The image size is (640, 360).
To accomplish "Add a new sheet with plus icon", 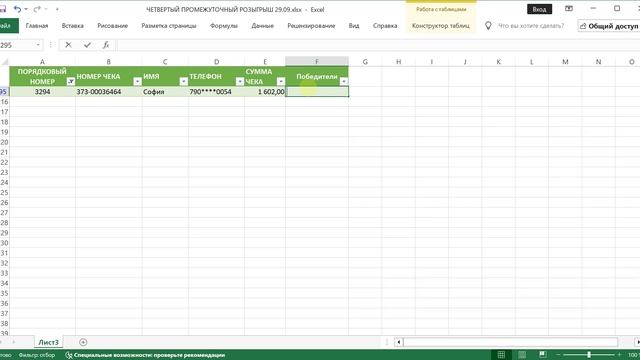I will [x=83, y=342].
